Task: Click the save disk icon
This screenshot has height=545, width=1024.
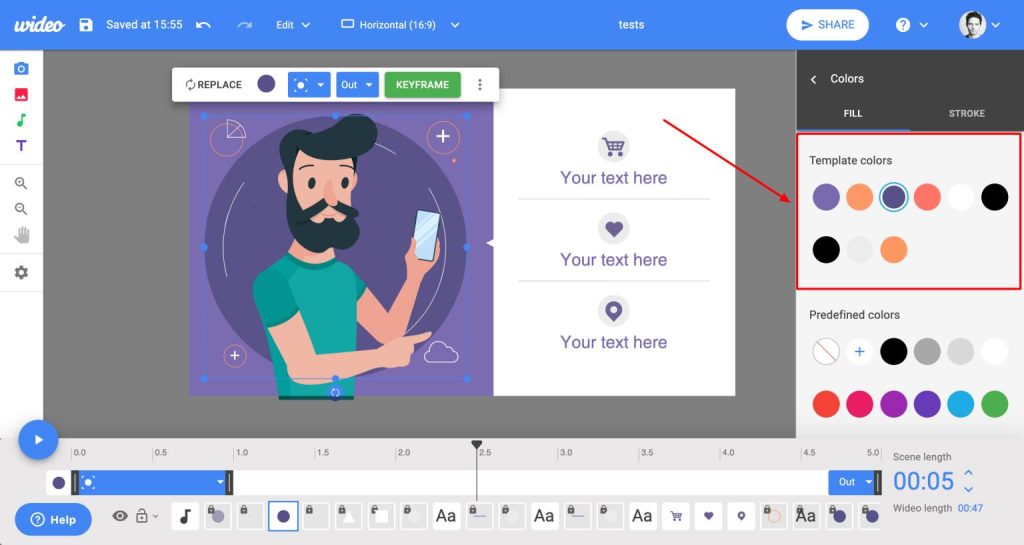Action: (86, 25)
